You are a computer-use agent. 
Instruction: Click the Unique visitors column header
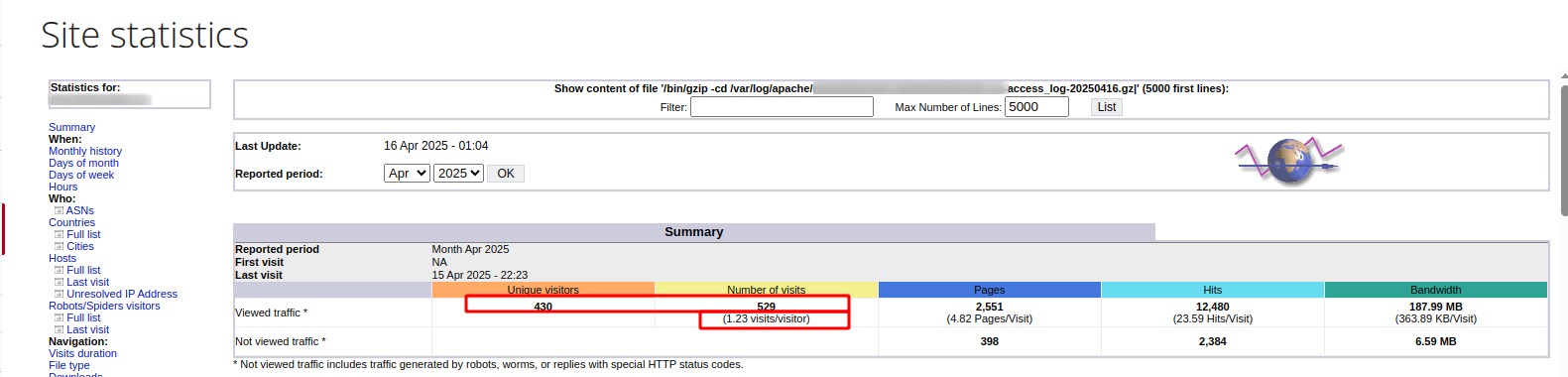pyautogui.click(x=543, y=290)
